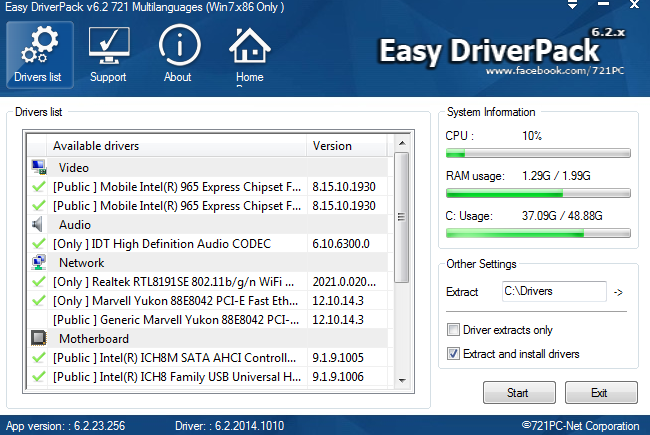Click the CPU usage progress bar

(x=538, y=153)
